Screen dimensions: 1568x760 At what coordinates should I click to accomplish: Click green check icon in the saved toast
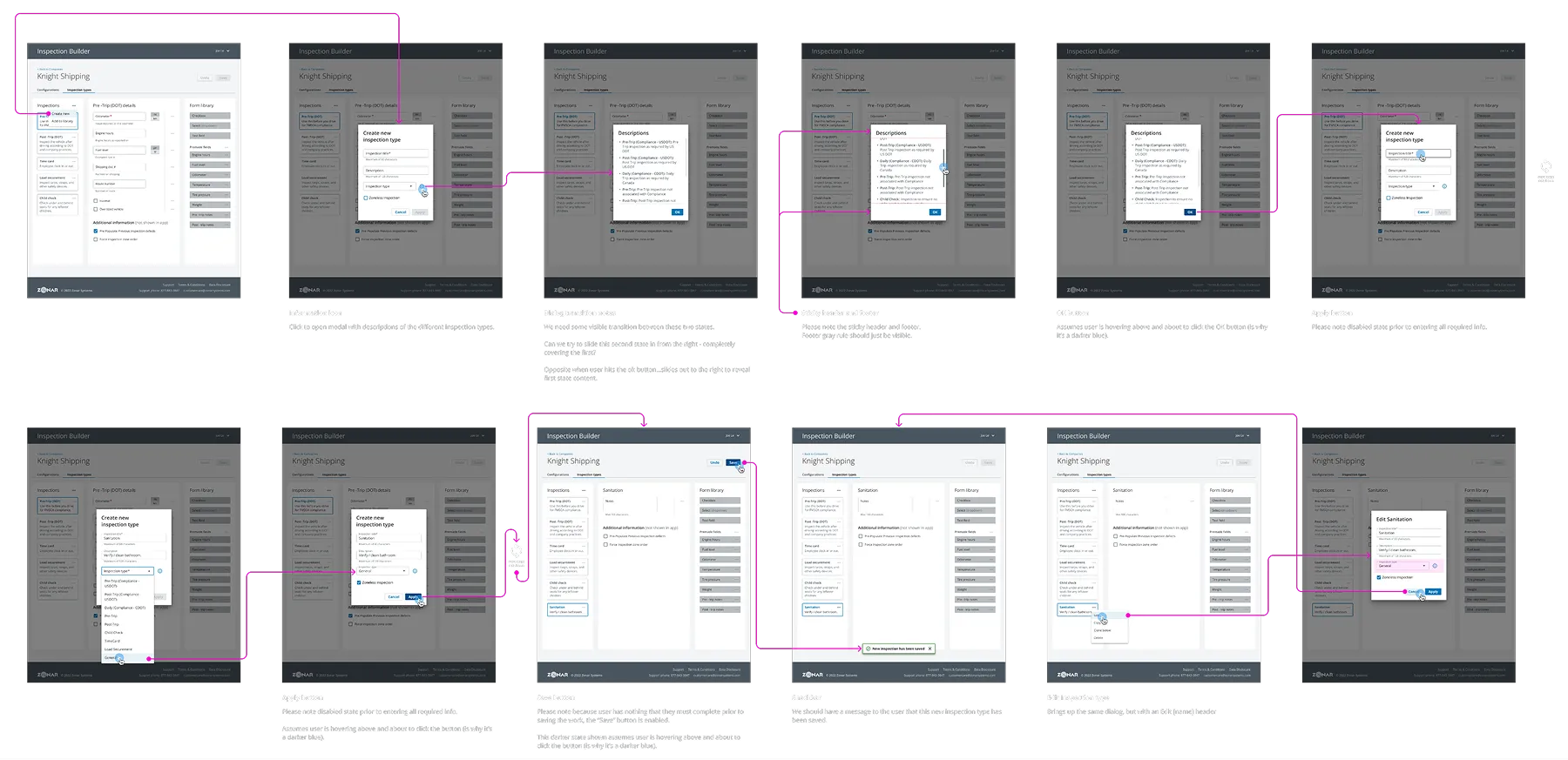coord(868,649)
